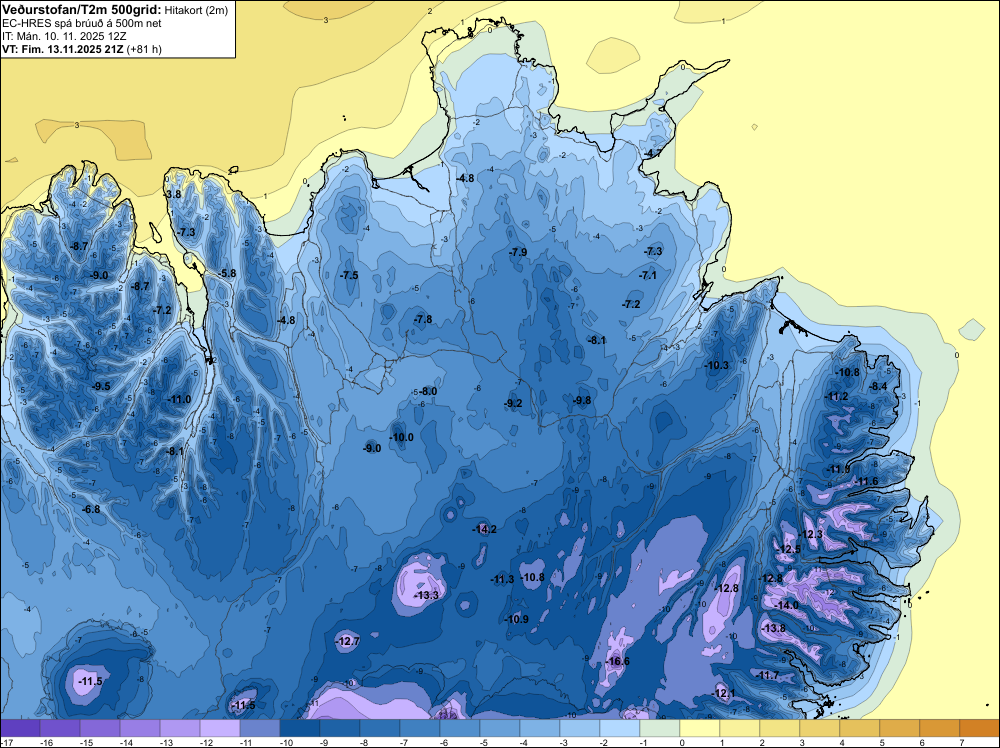The image size is (1000, 748).
Task: Click the -8.4 temperature value
Action: 879,386
